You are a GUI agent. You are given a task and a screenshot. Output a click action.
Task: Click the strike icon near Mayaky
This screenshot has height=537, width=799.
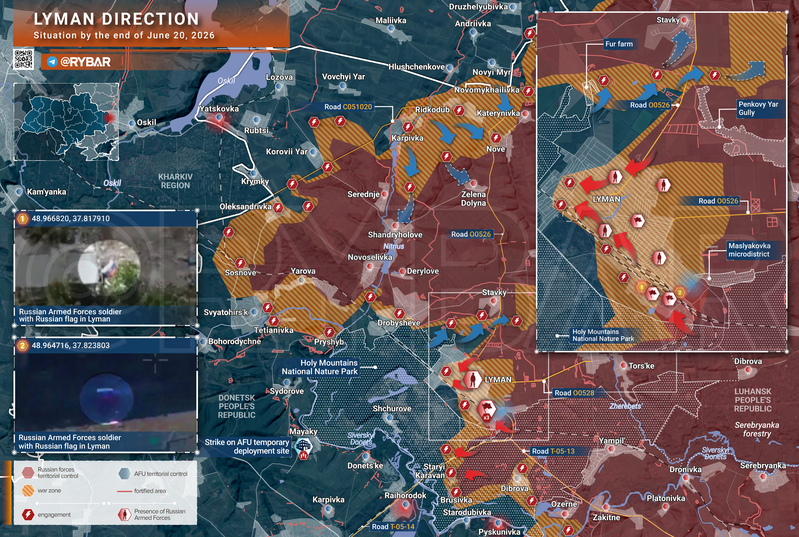303,449
